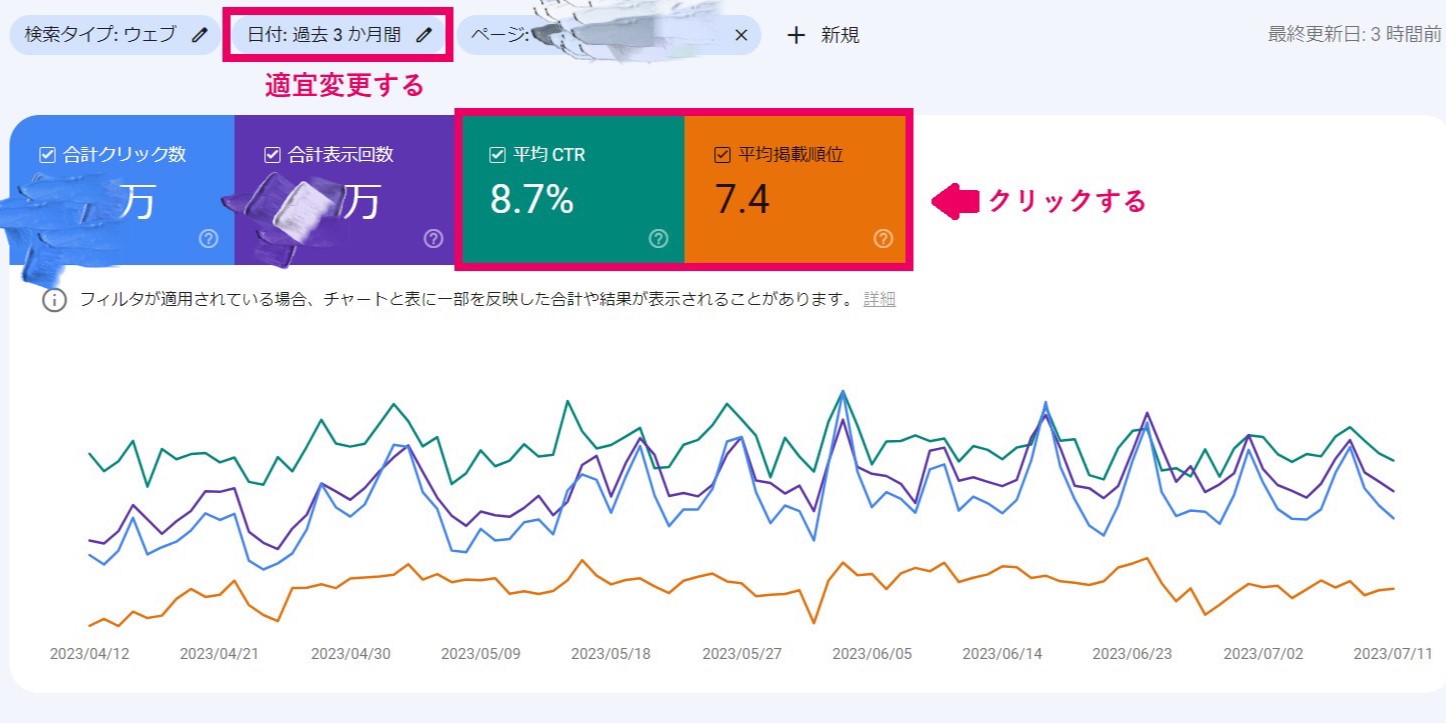Click the info icon beside the filter notice
This screenshot has height=723, width=1446.
(54, 300)
